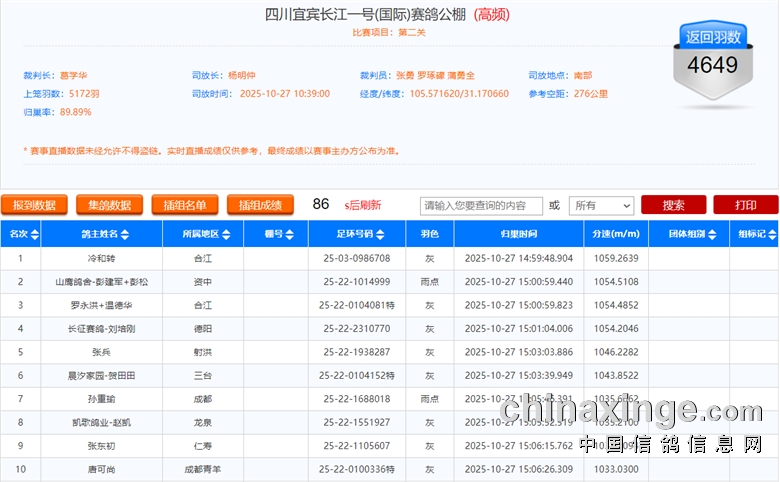This screenshot has width=780, height=482.
Task: Open the 所有 filter dropdown
Action: tap(601, 205)
